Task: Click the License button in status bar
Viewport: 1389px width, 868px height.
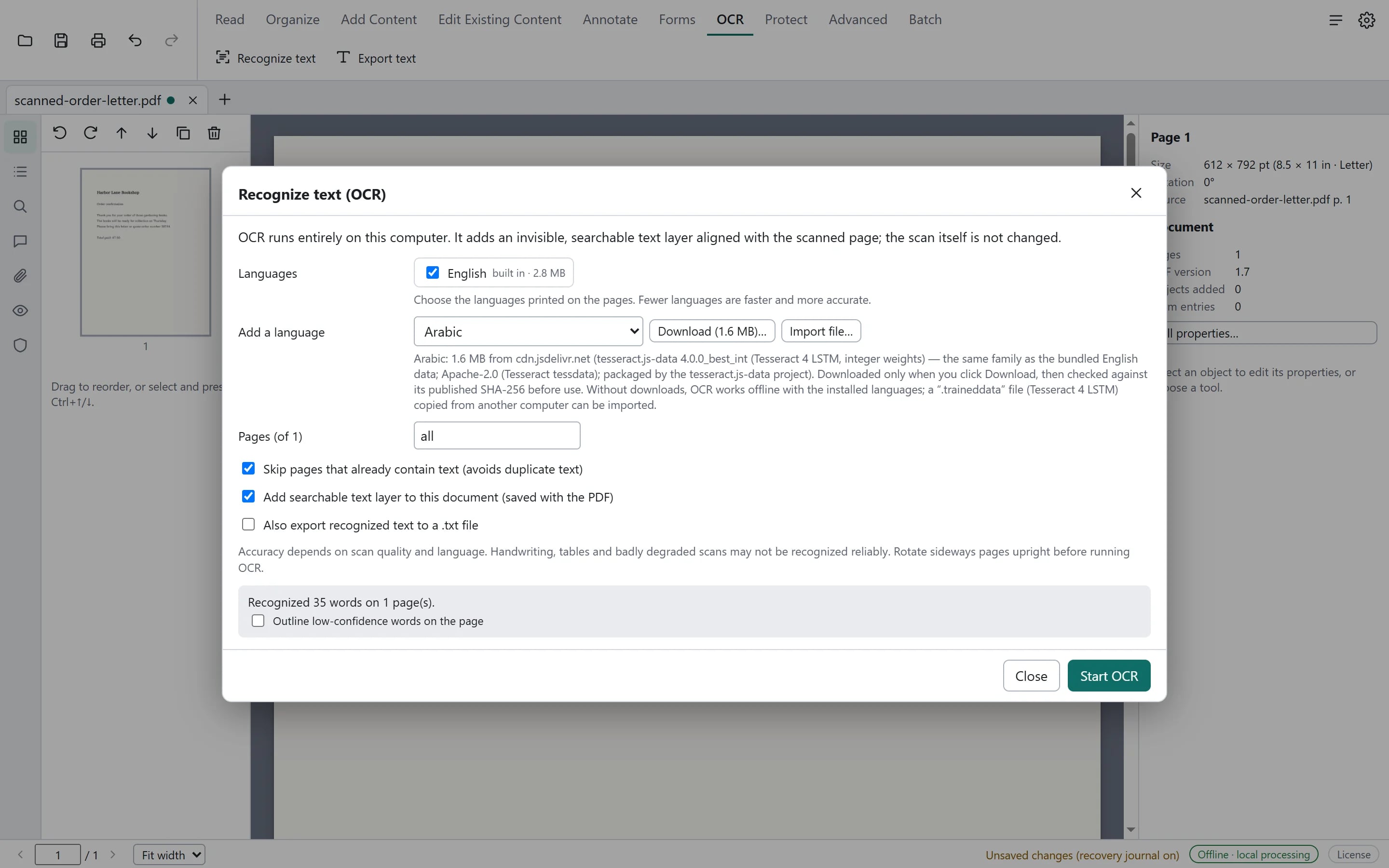Action: 1353,855
